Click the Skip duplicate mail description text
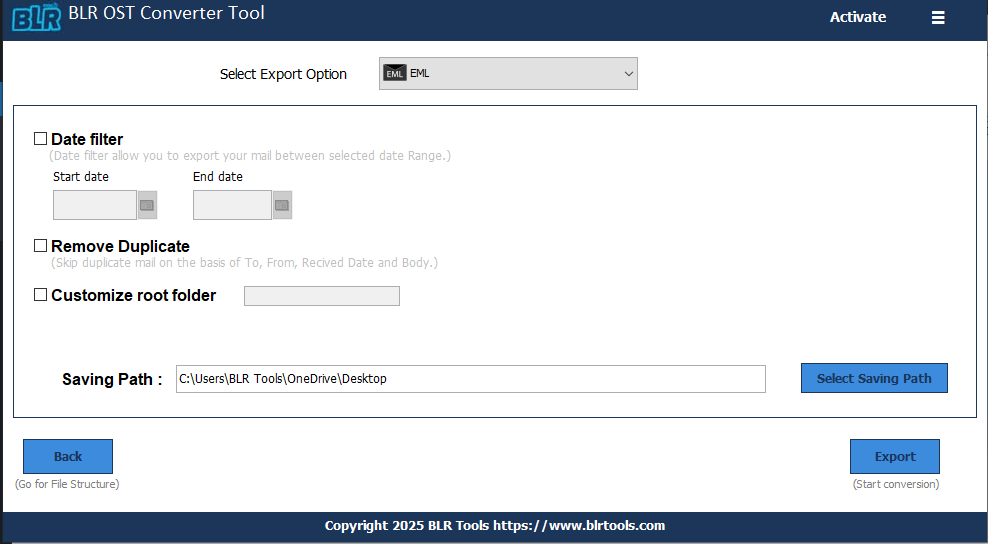 point(244,262)
